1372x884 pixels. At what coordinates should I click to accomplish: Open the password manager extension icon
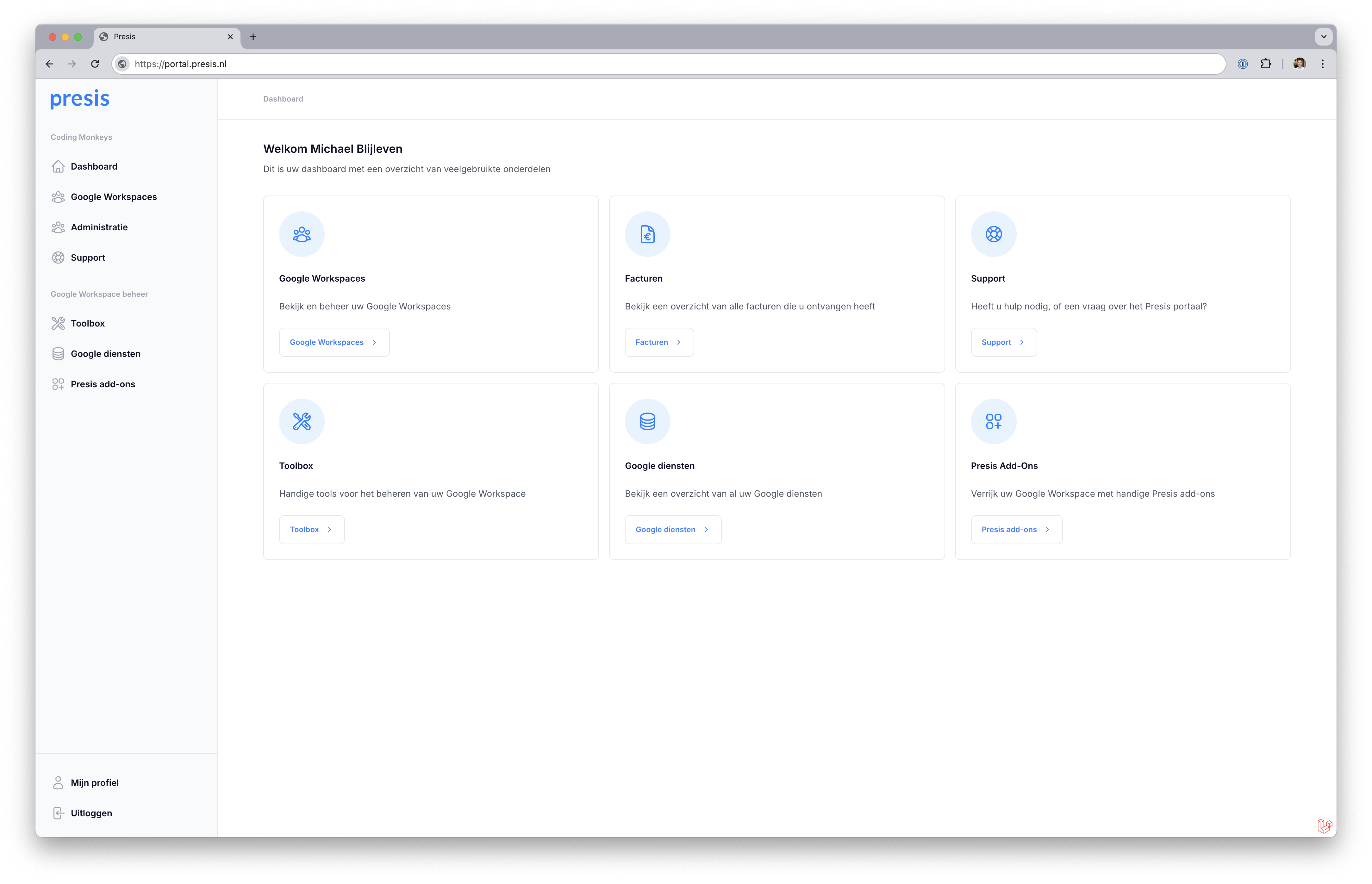[1243, 64]
